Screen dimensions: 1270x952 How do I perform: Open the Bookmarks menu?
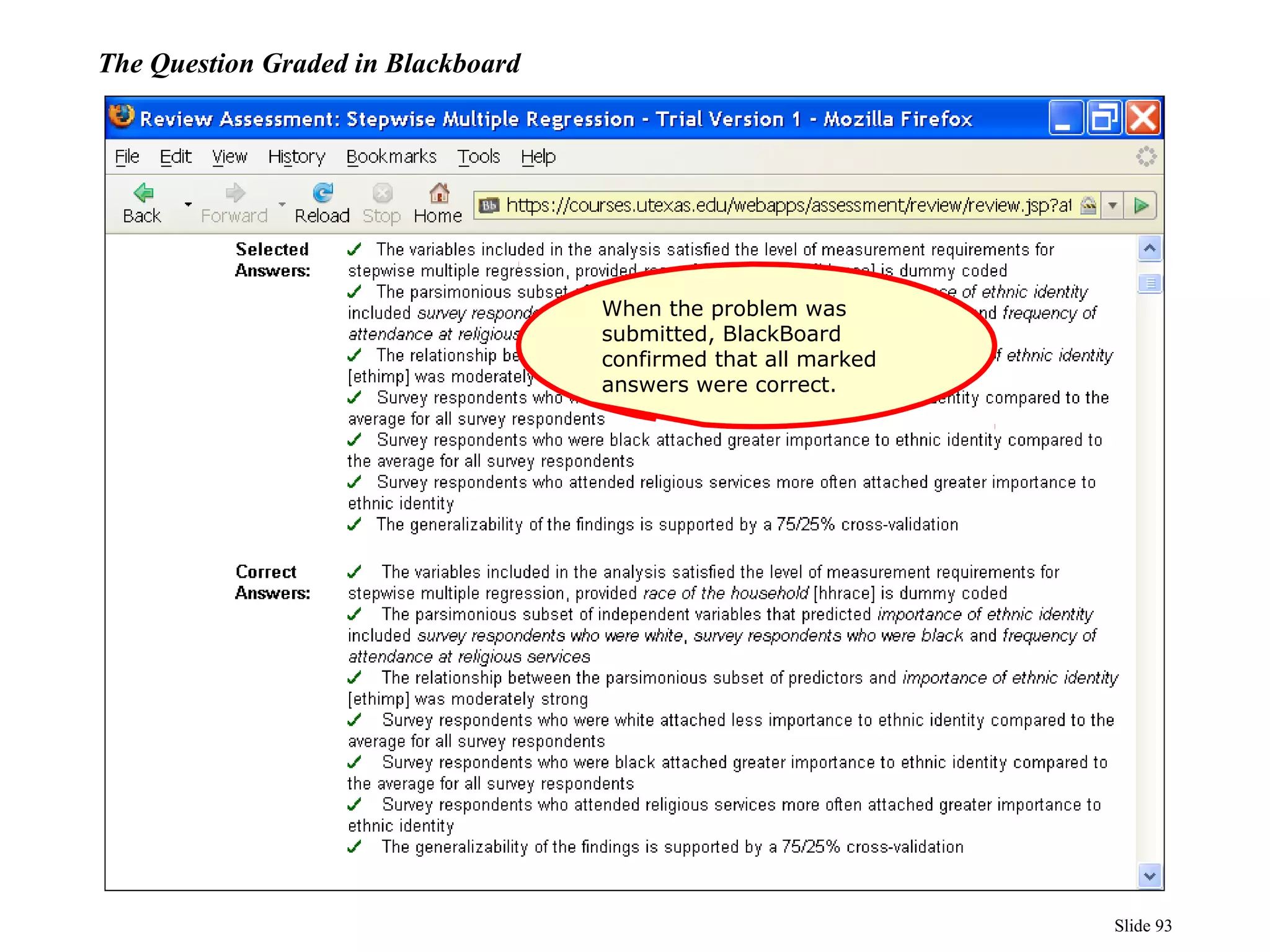click(391, 157)
